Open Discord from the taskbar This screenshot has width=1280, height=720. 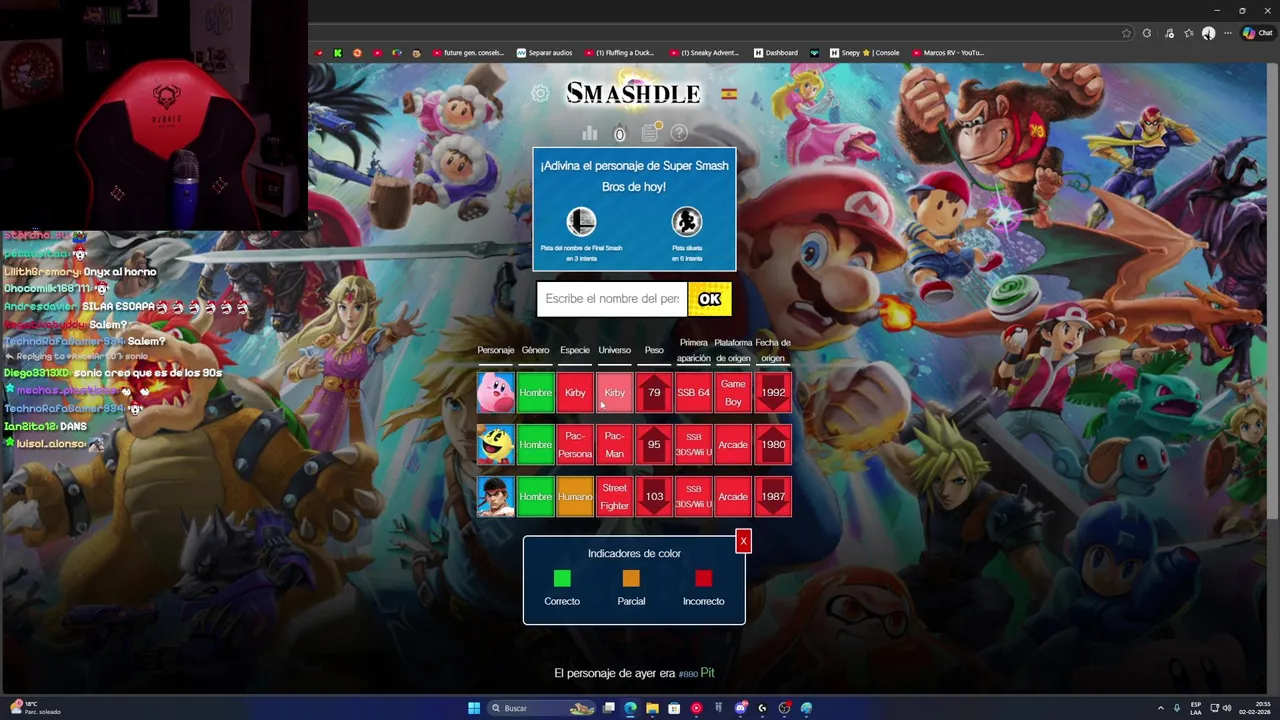point(740,708)
